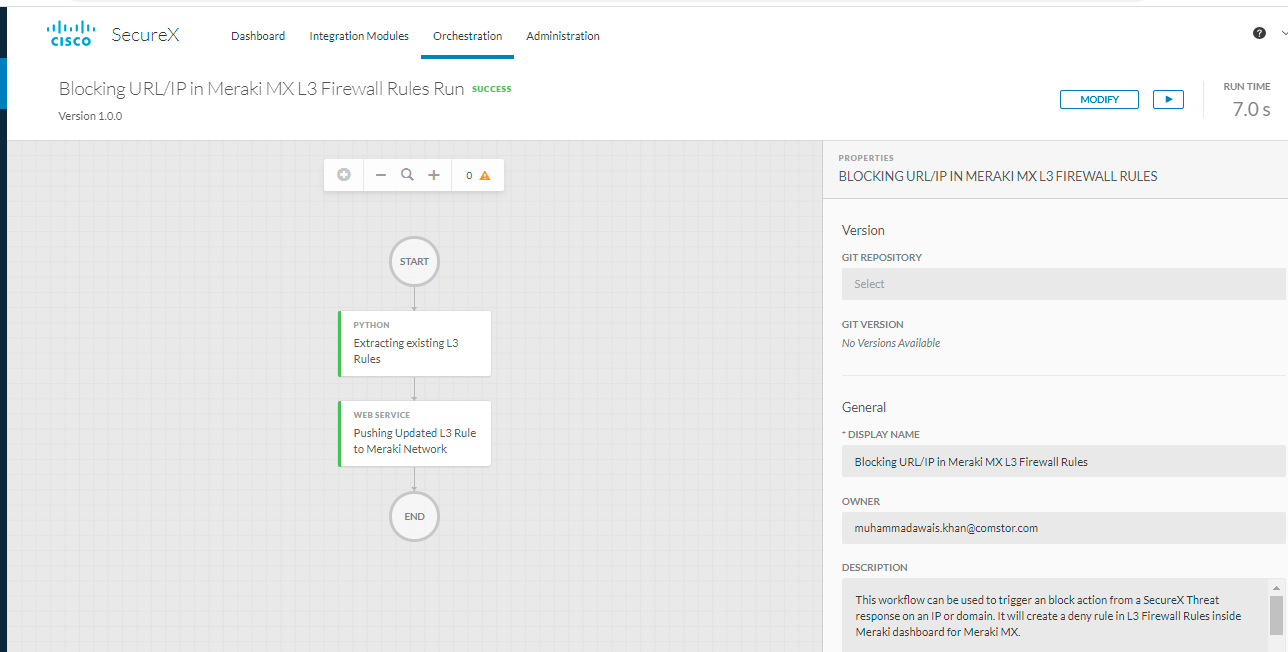Viewport: 1288px width, 652px height.
Task: Click the fit-to-canvas circle icon
Action: coord(344,175)
